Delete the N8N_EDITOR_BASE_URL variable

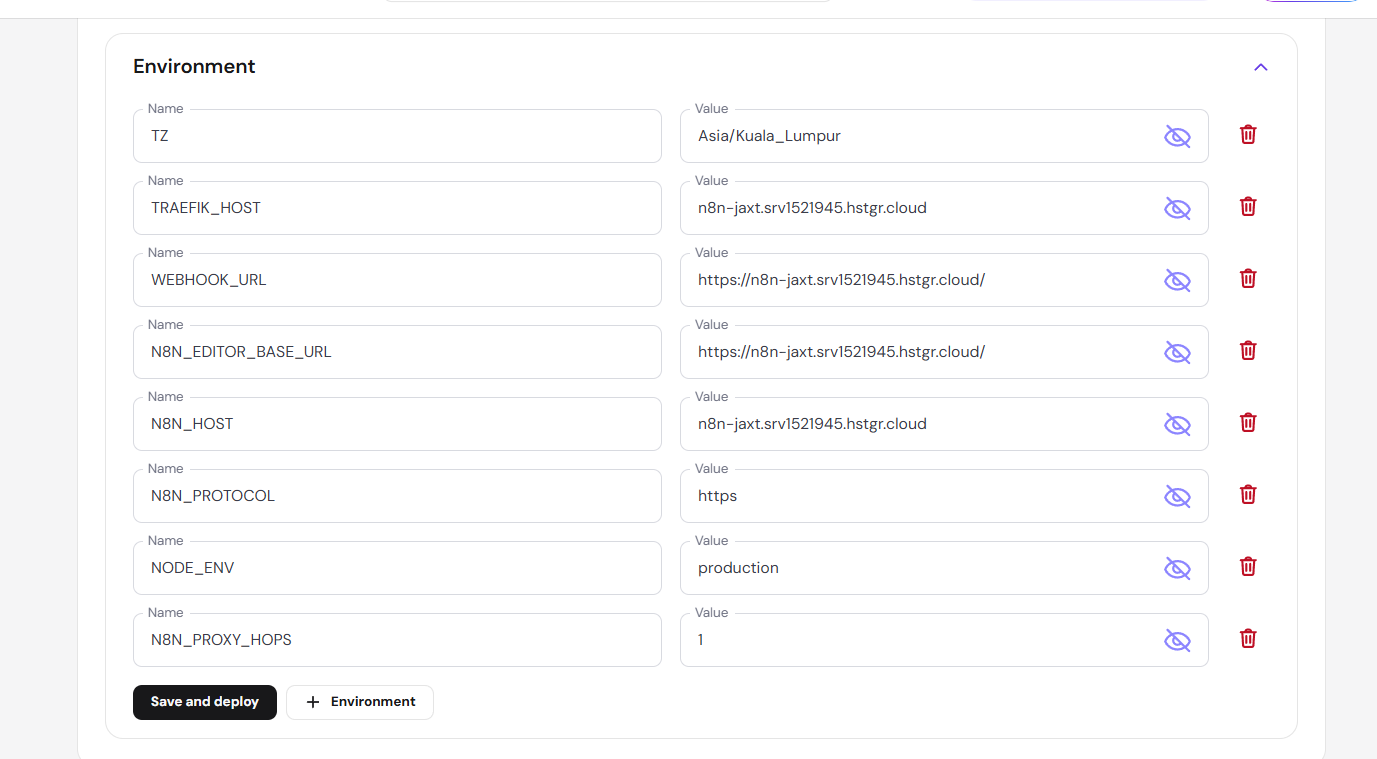[1248, 351]
